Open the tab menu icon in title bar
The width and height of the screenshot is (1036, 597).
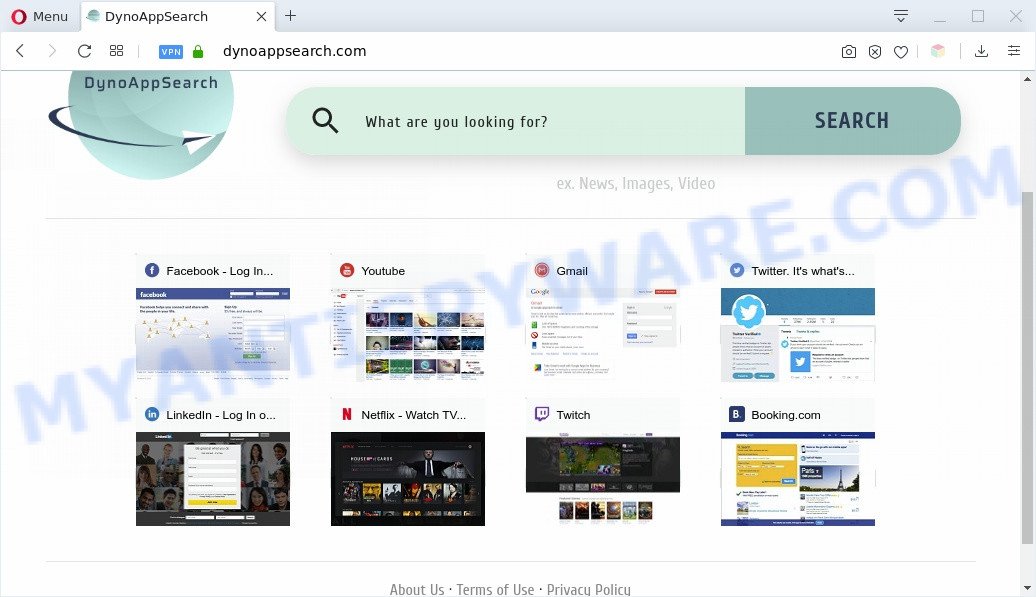[901, 16]
